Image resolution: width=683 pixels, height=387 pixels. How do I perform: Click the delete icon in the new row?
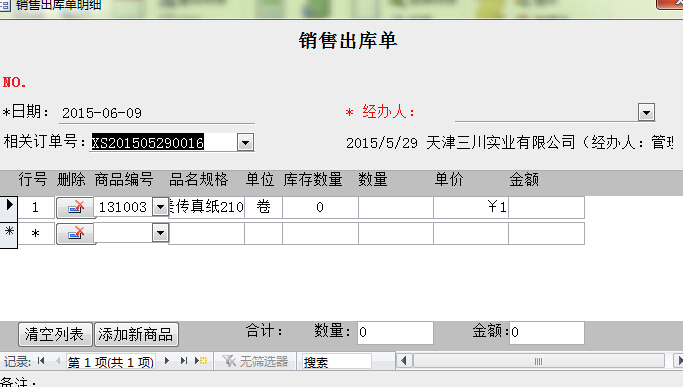point(76,234)
